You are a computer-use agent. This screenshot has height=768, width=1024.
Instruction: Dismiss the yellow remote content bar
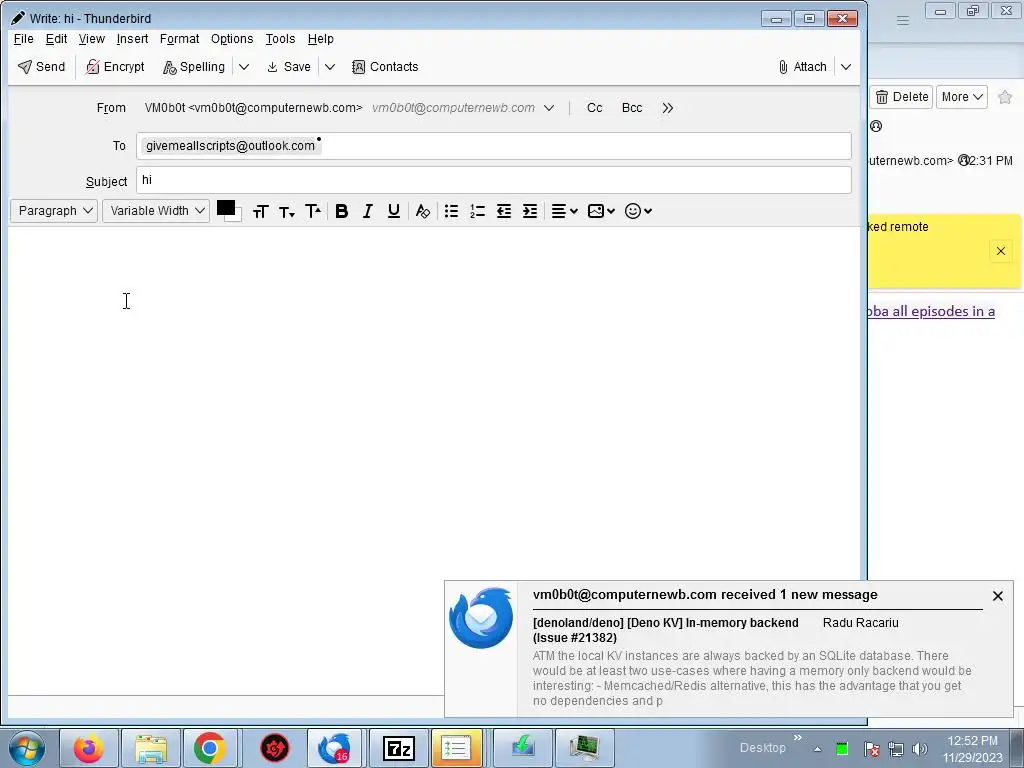(x=1000, y=251)
